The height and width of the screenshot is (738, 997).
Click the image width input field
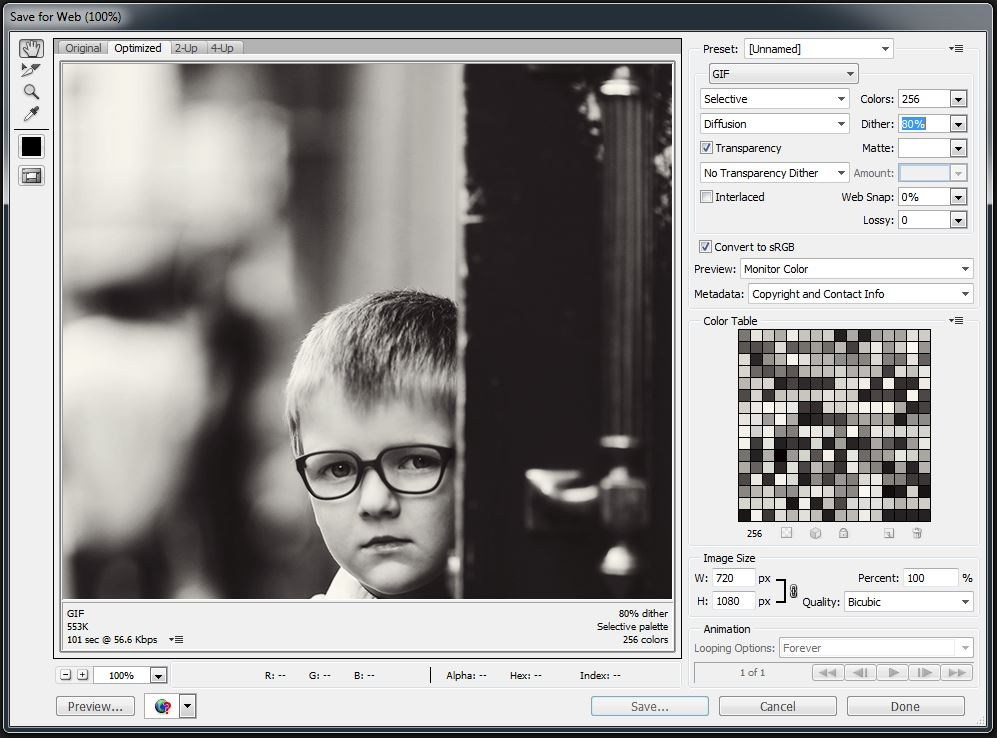(734, 579)
